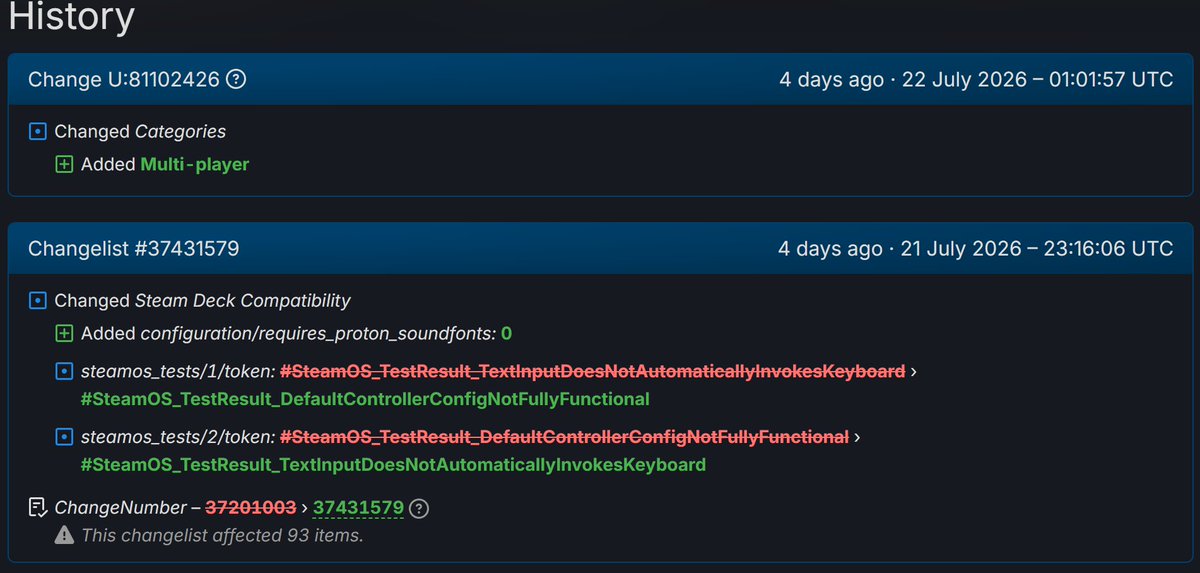The image size is (1200, 573).
Task: Click the History heading
Action: (x=71, y=16)
